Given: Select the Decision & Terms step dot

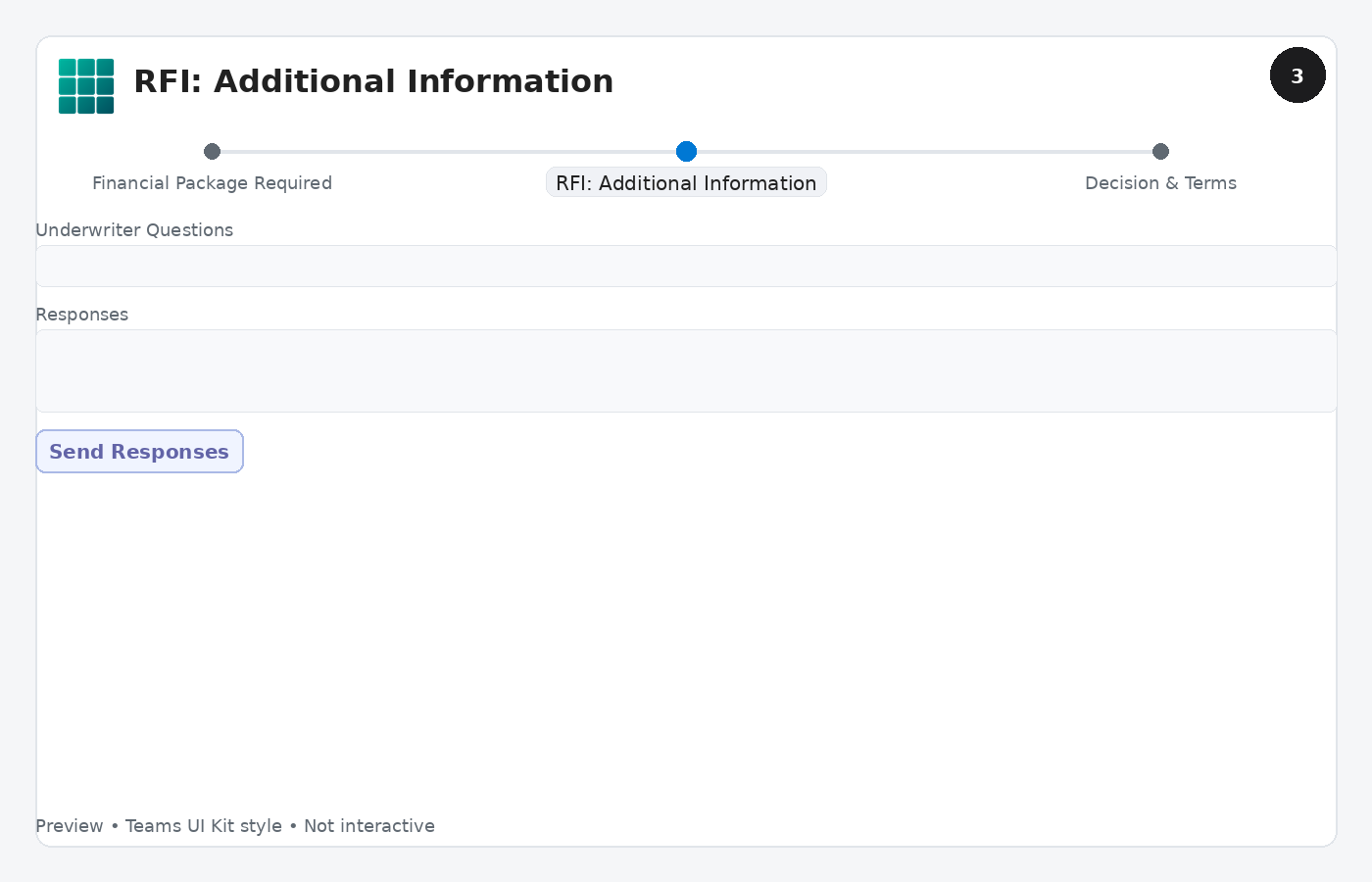Looking at the screenshot, I should tap(1160, 151).
